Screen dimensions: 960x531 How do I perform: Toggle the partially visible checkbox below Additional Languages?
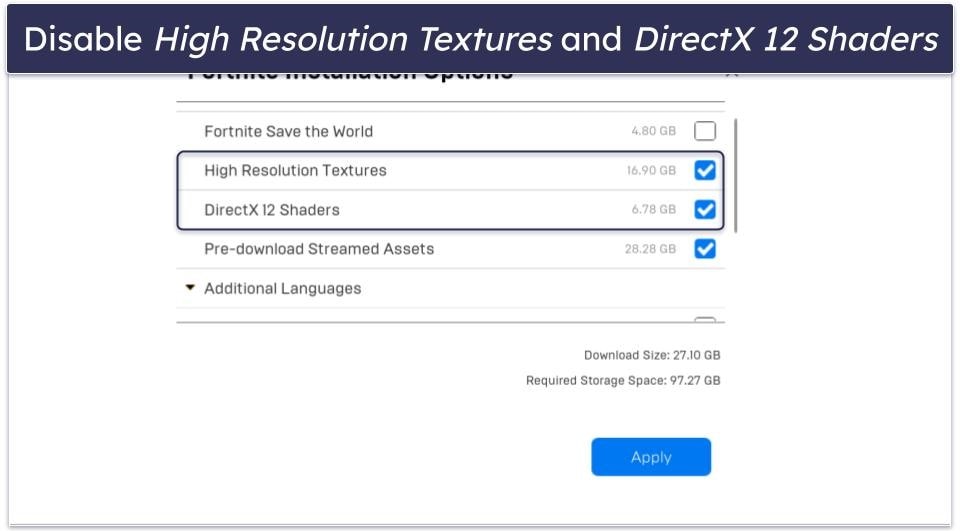(x=705, y=320)
